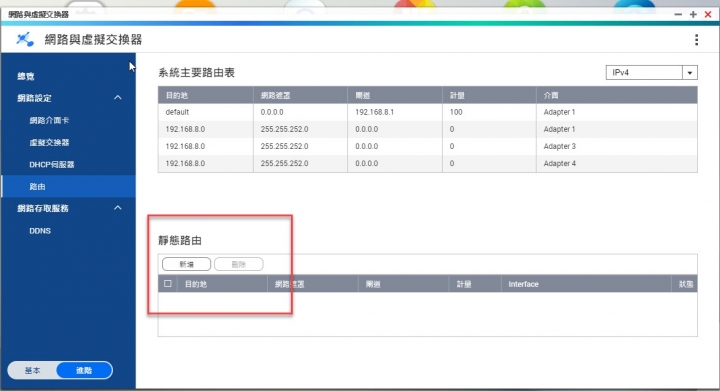Image resolution: width=720 pixels, height=391 pixels.
Task: Open the DDNS page
Action: click(x=40, y=231)
